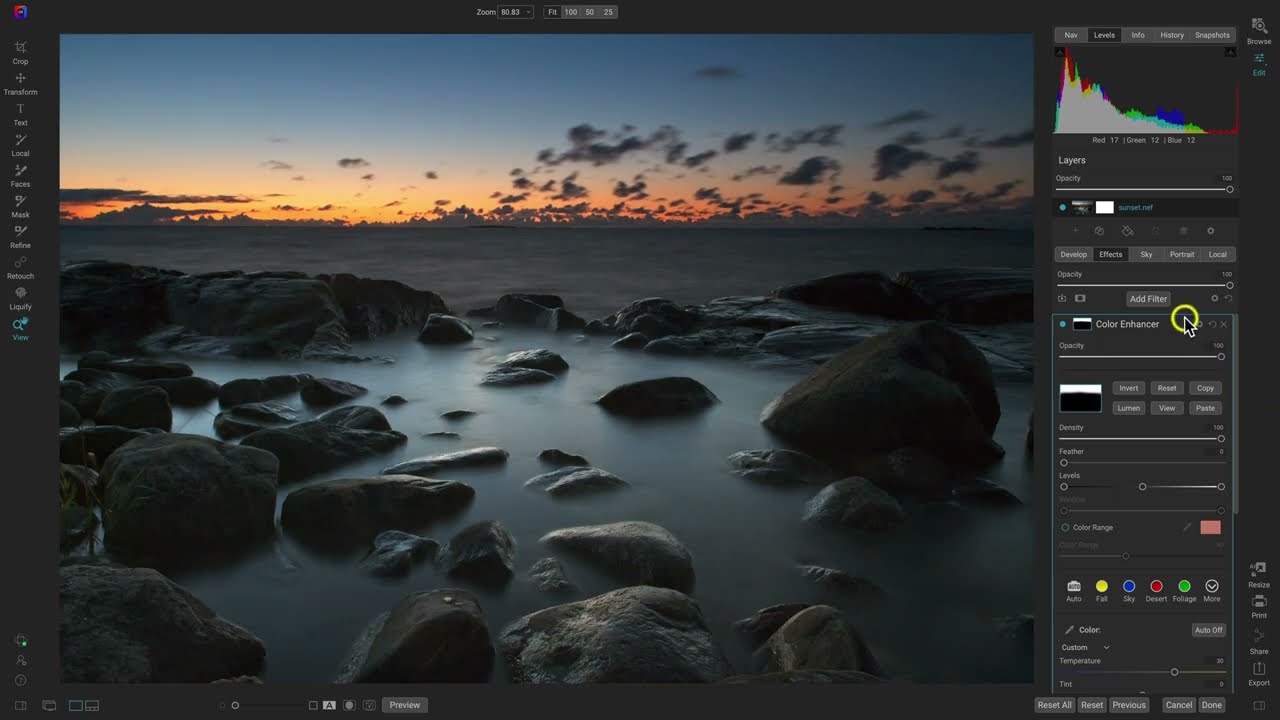Click the Done button
The image size is (1280, 720).
pos(1211,705)
